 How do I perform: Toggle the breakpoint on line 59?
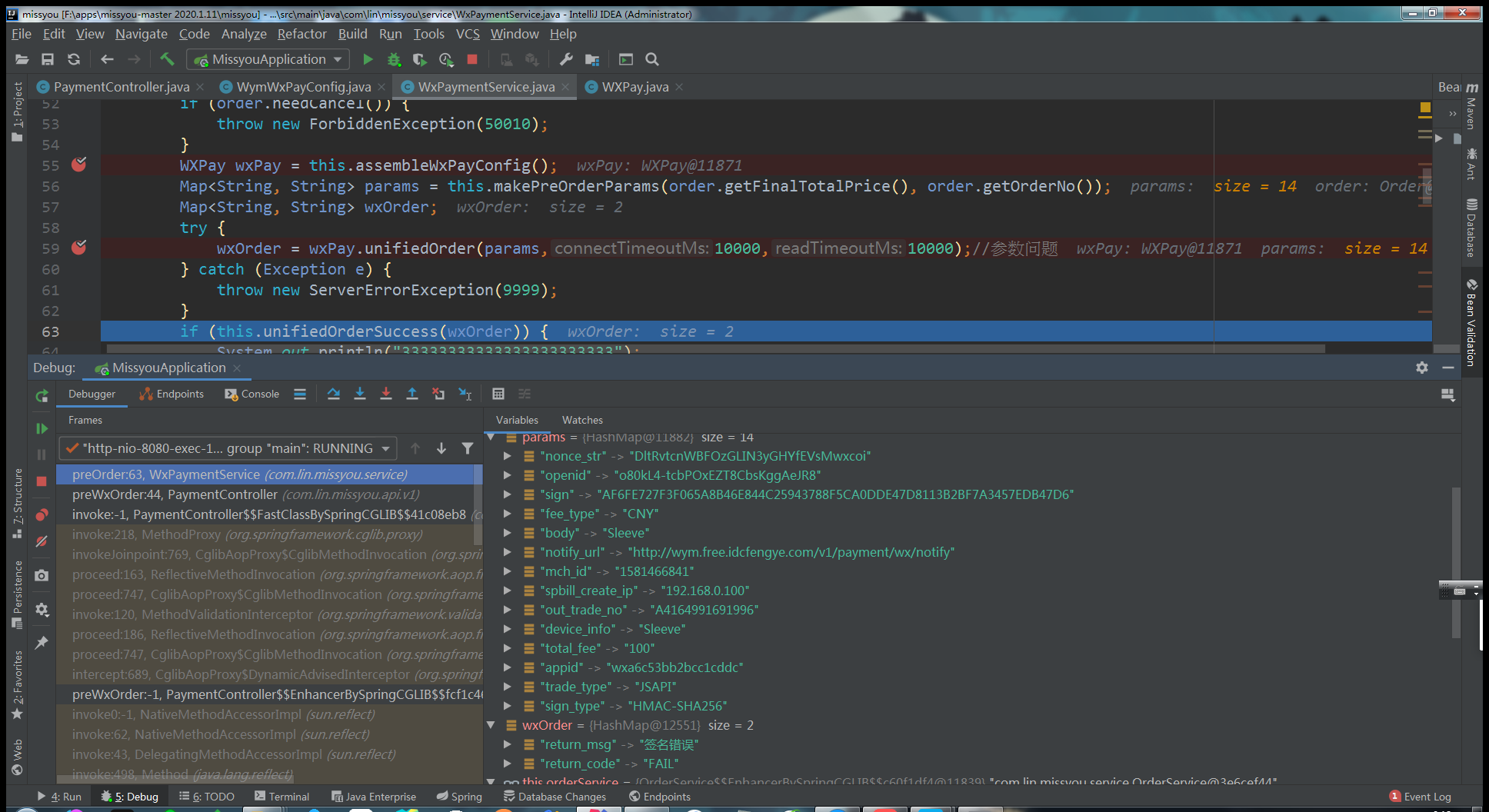pyautogui.click(x=78, y=248)
